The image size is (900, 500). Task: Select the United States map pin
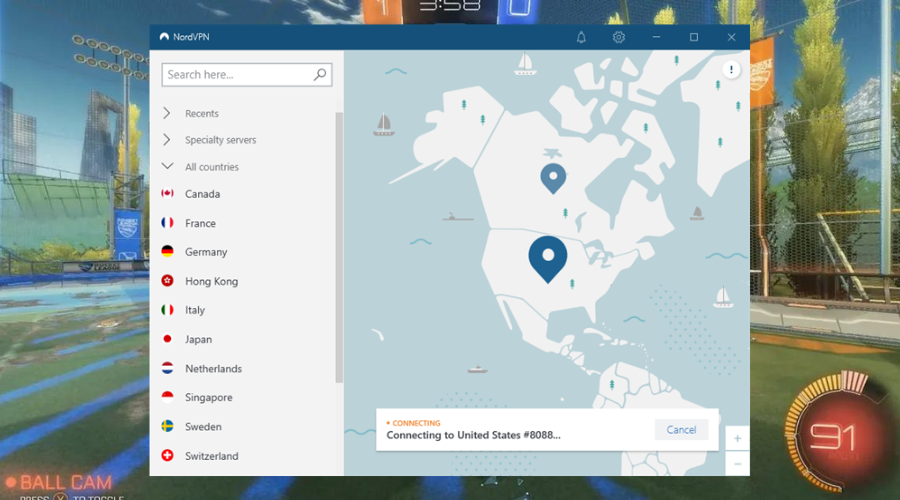coord(548,259)
